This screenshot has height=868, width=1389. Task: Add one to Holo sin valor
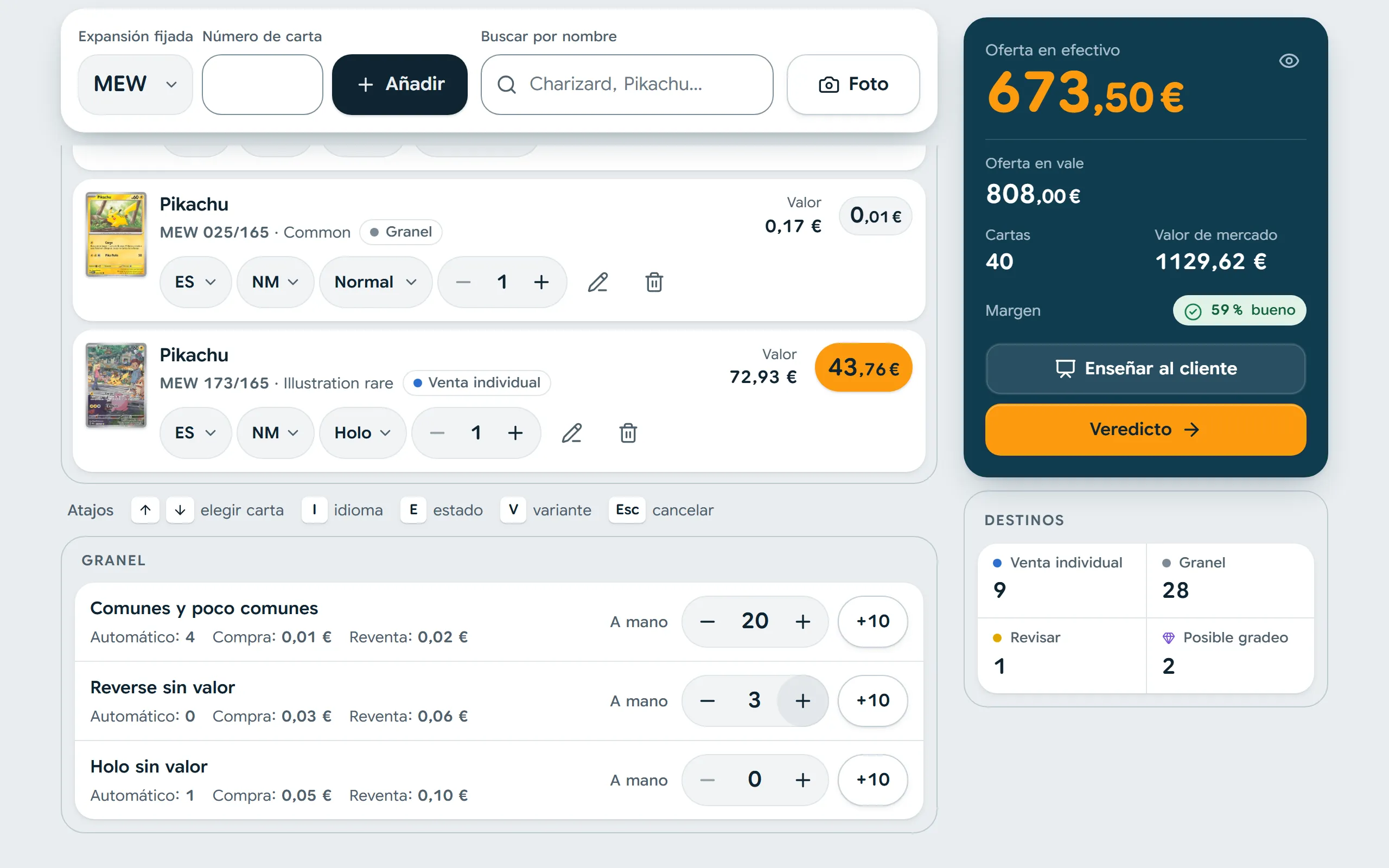pyautogui.click(x=802, y=780)
